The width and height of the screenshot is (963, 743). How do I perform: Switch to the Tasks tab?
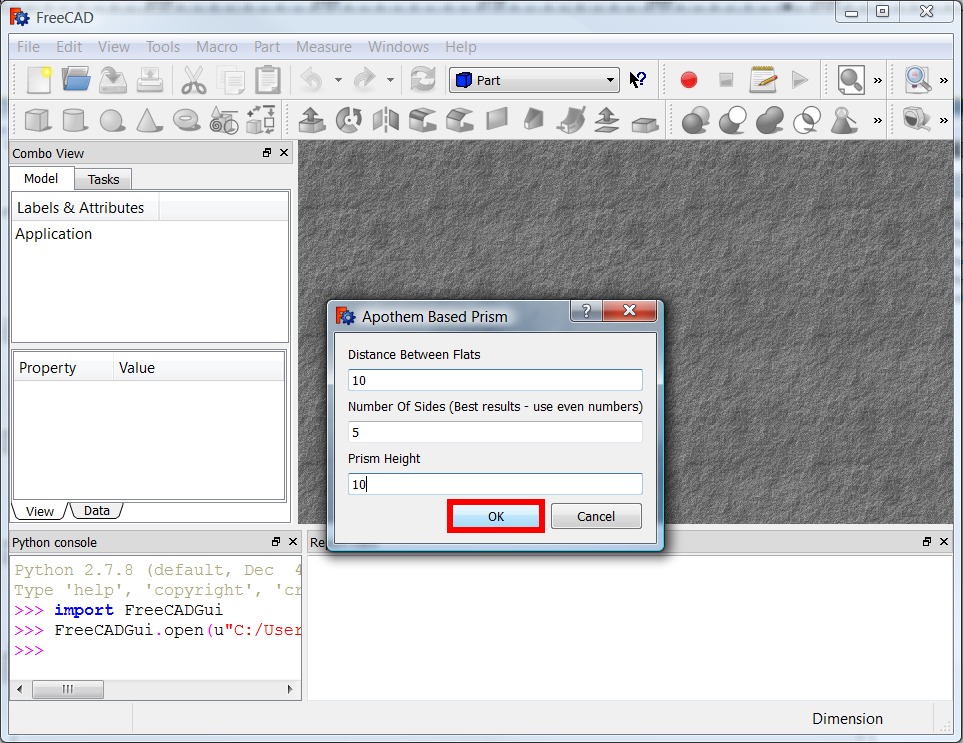tap(103, 179)
